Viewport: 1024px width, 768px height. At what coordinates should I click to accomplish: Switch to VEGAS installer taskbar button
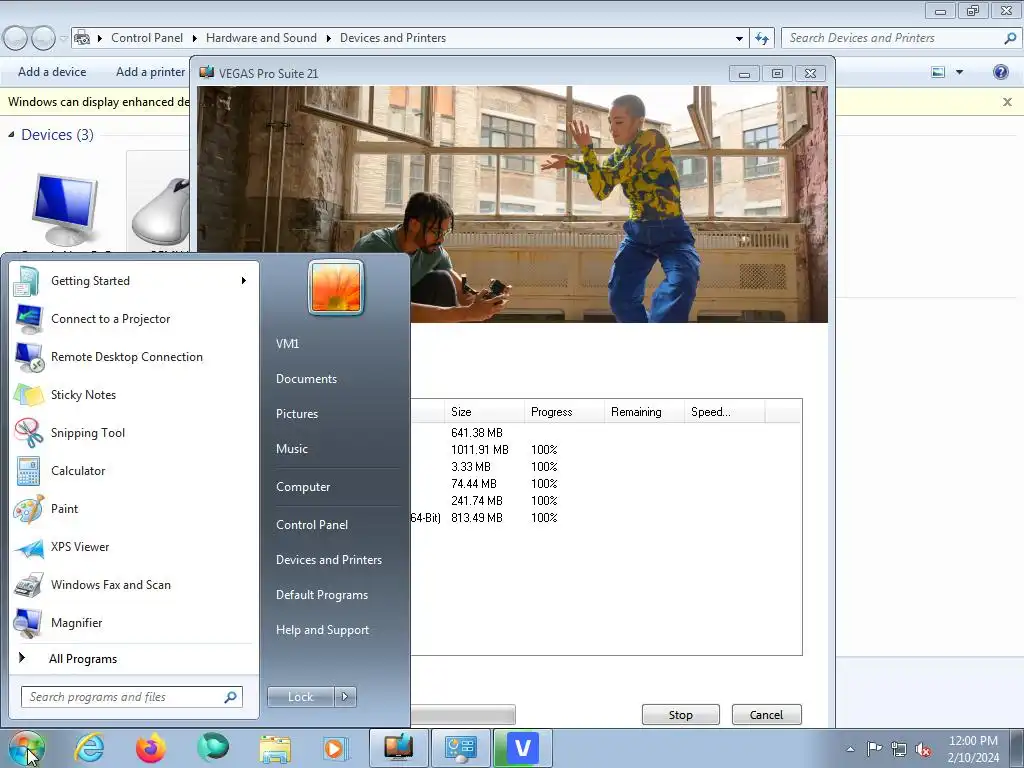pos(398,748)
